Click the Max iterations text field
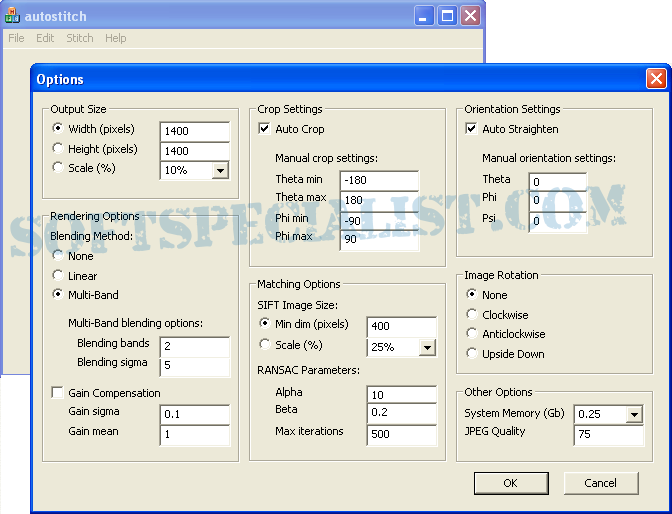Image resolution: width=672 pixels, height=514 pixels. coord(401,435)
